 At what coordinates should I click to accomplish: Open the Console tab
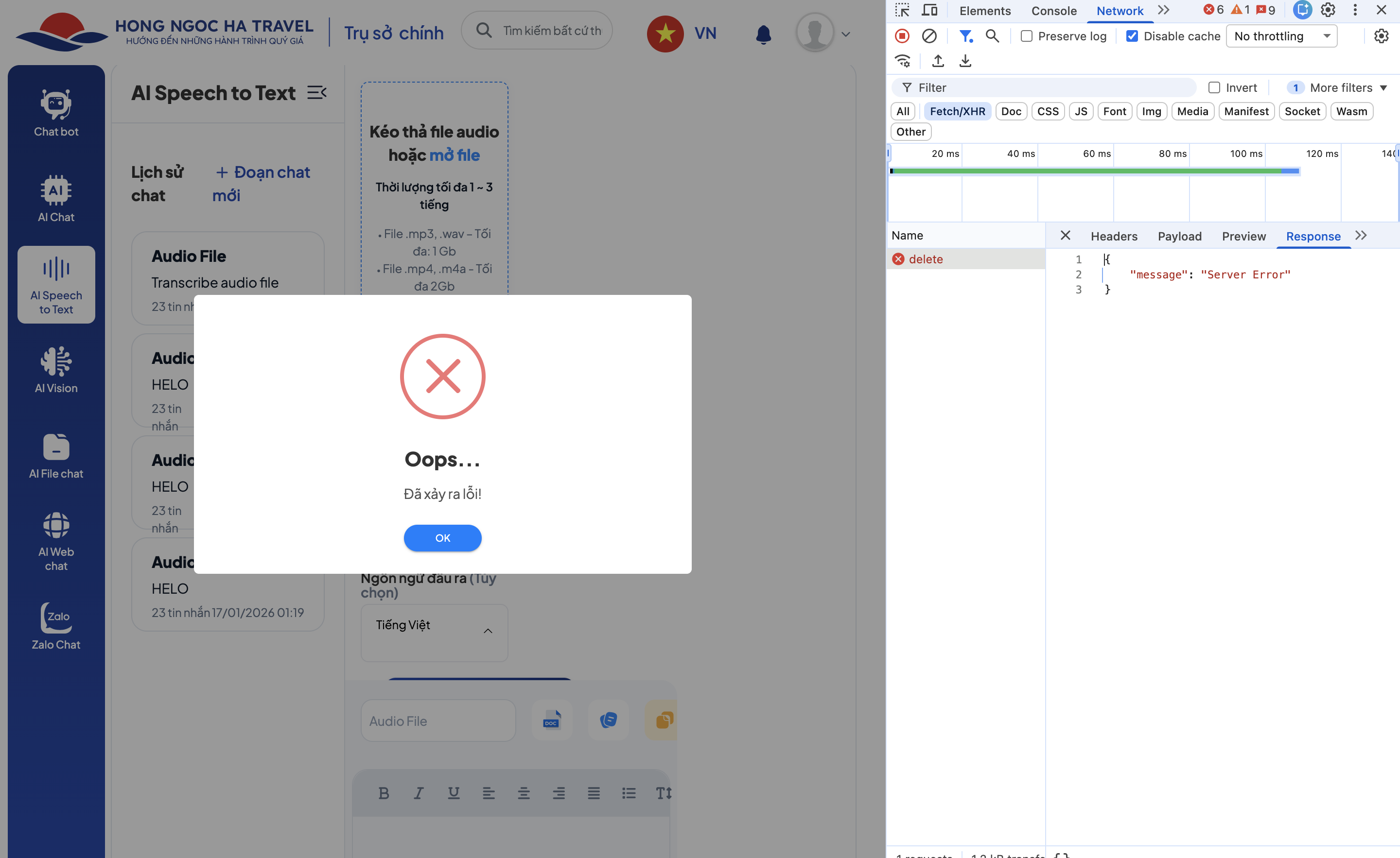coord(1053,10)
